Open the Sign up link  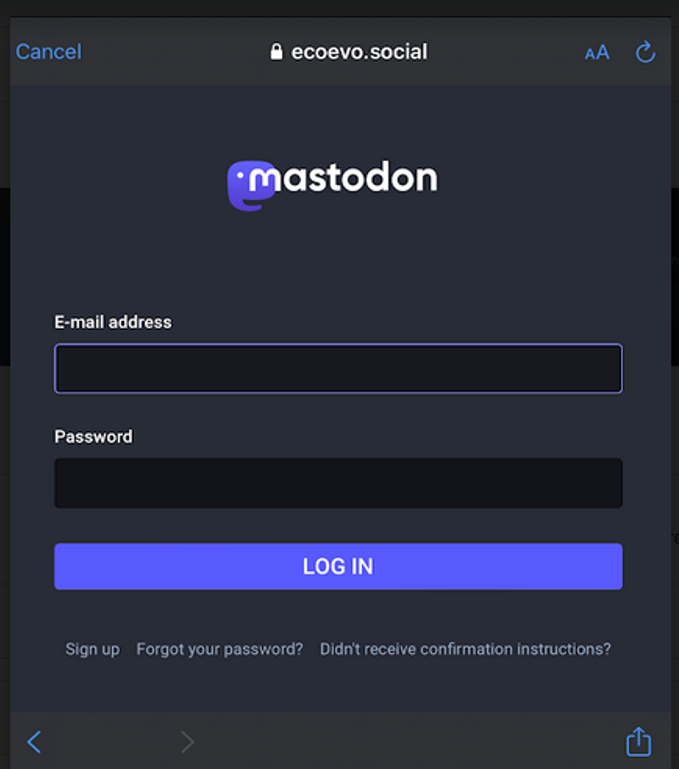pos(93,649)
